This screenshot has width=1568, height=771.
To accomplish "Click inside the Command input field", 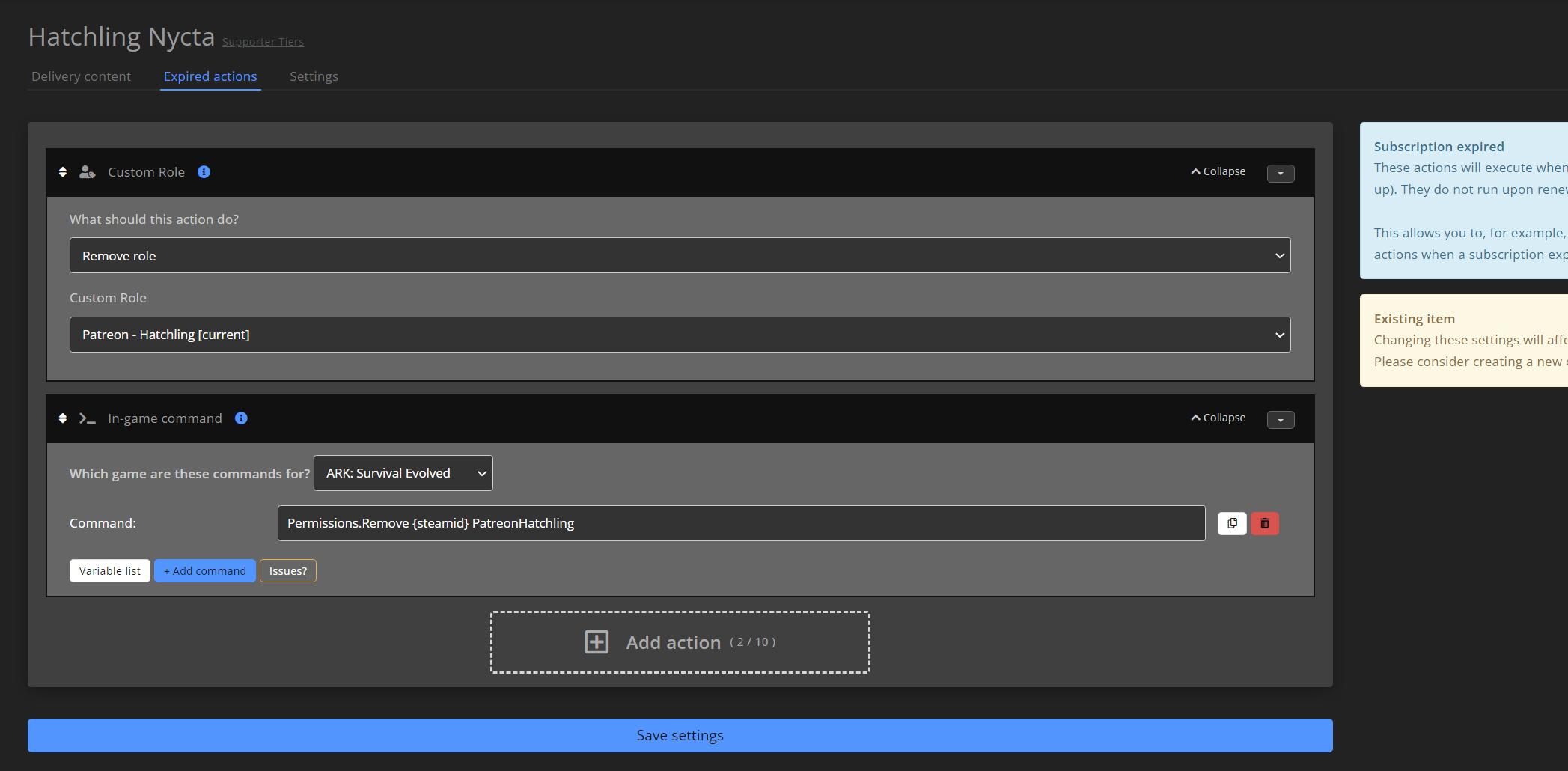I will (x=741, y=523).
